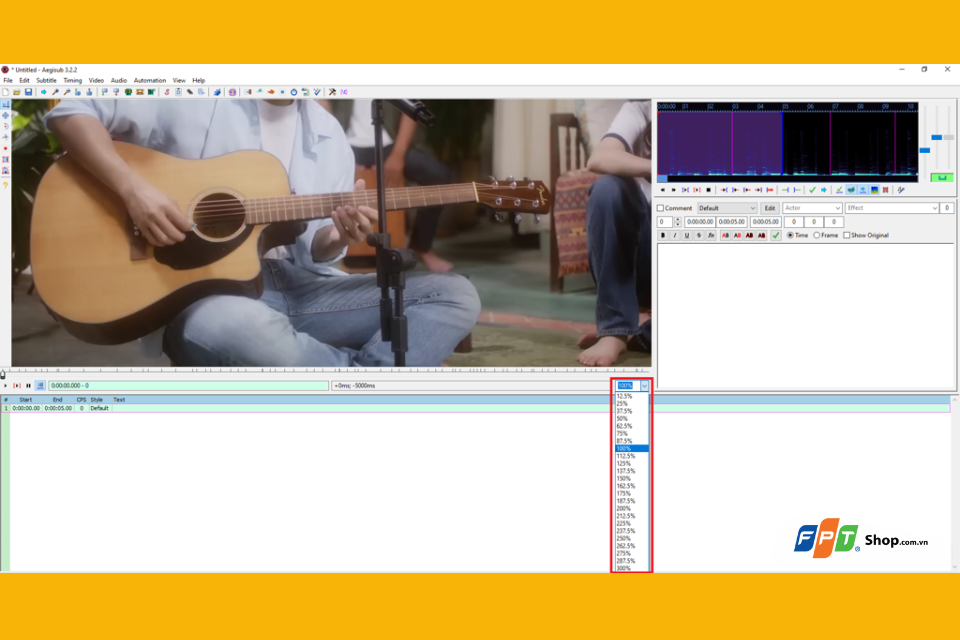Stop audio playback with the square button
Image resolution: width=960 pixels, height=640 pixels.
point(708,190)
